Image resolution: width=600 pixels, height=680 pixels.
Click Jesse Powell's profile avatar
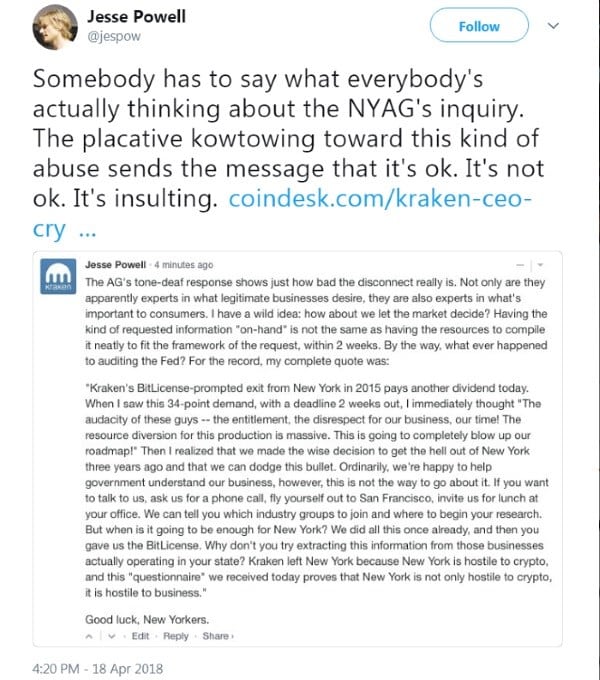click(54, 26)
